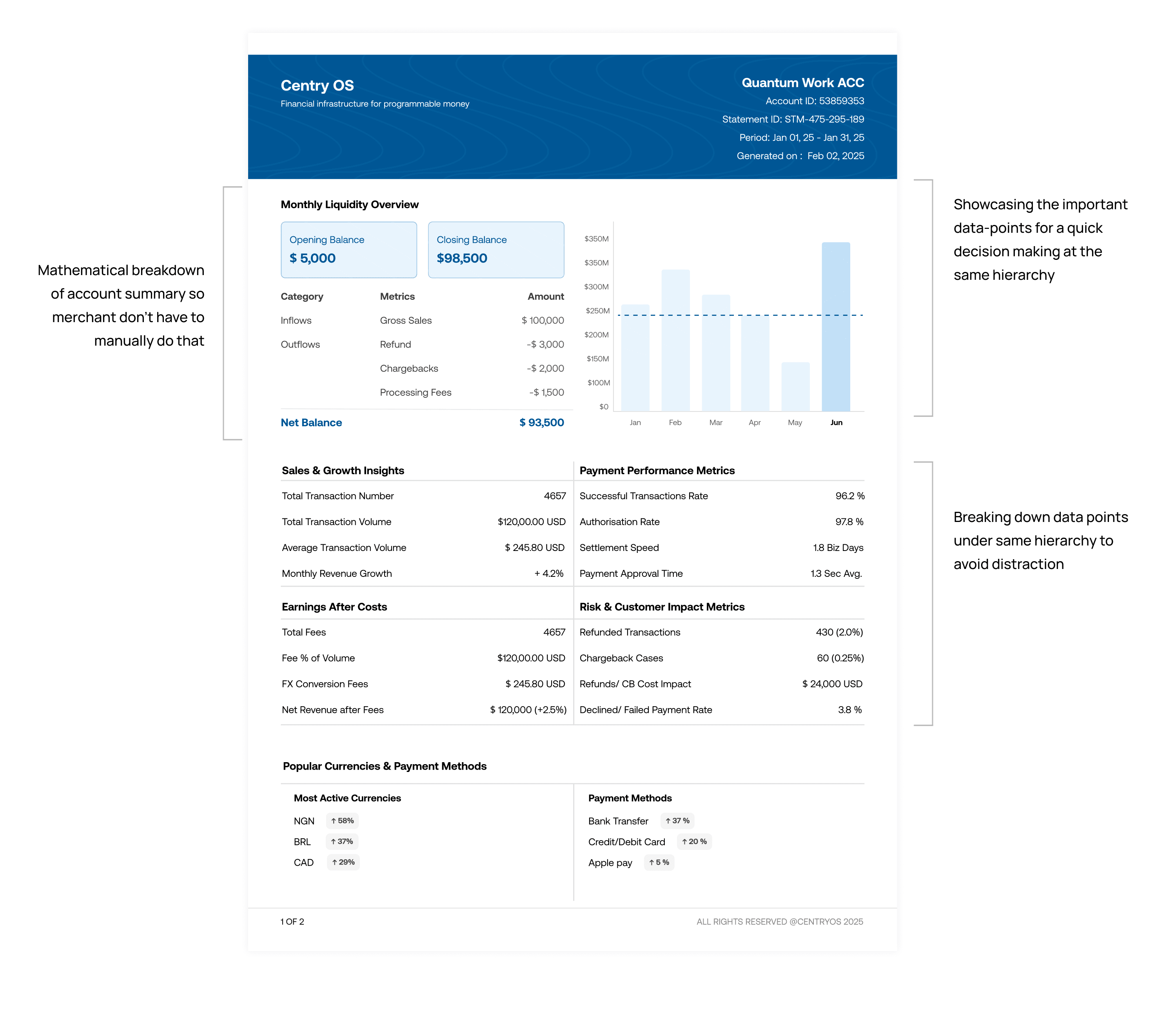This screenshot has width=1176, height=1011.
Task: Click the Credit/Debit Card 20% badge
Action: coord(694,841)
